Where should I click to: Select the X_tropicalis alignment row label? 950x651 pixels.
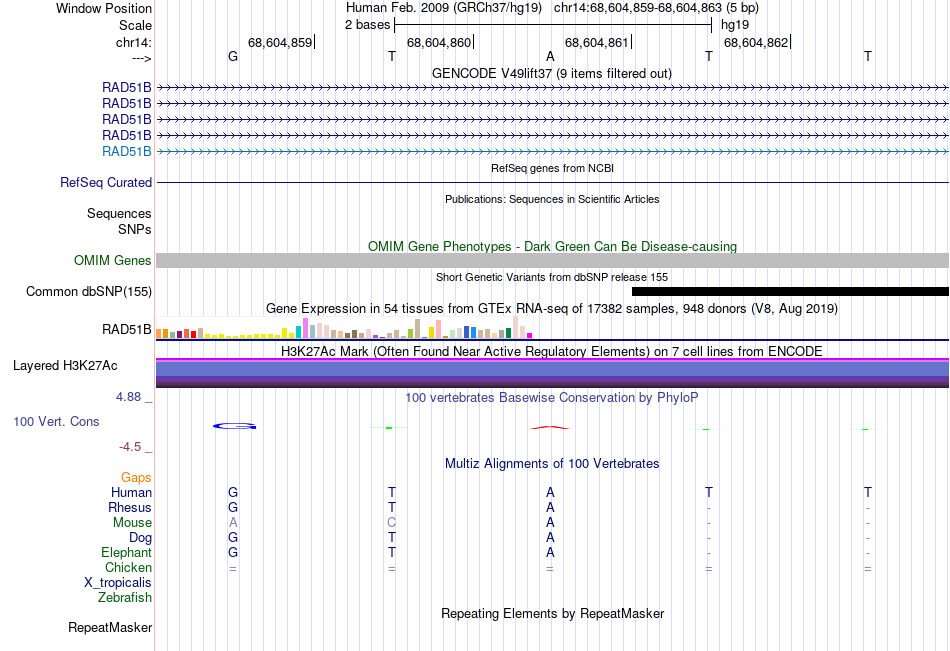point(118,583)
